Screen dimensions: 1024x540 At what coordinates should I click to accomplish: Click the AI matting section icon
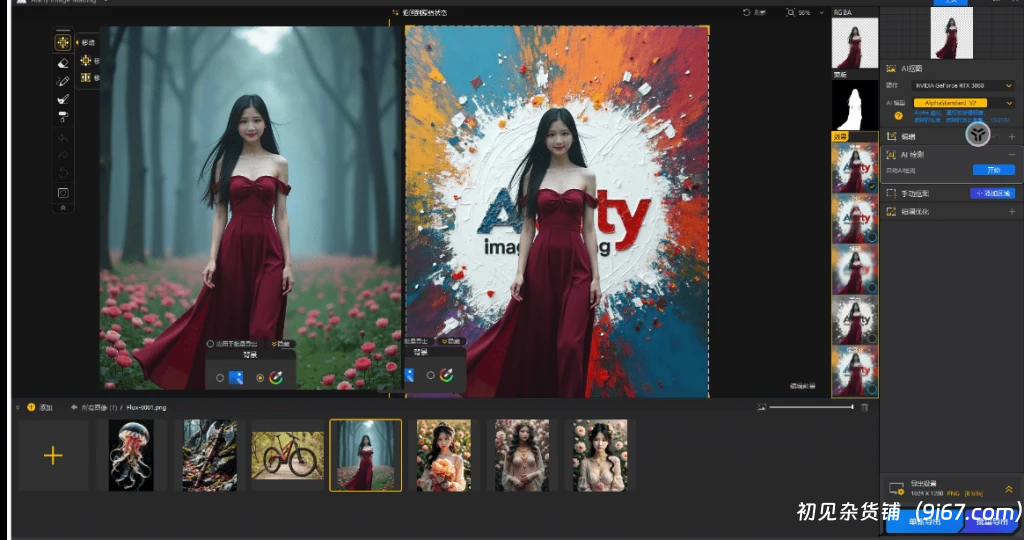coord(891,69)
